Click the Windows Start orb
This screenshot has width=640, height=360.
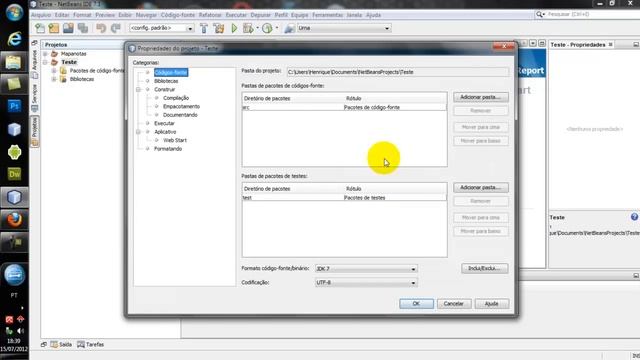pyautogui.click(x=14, y=13)
